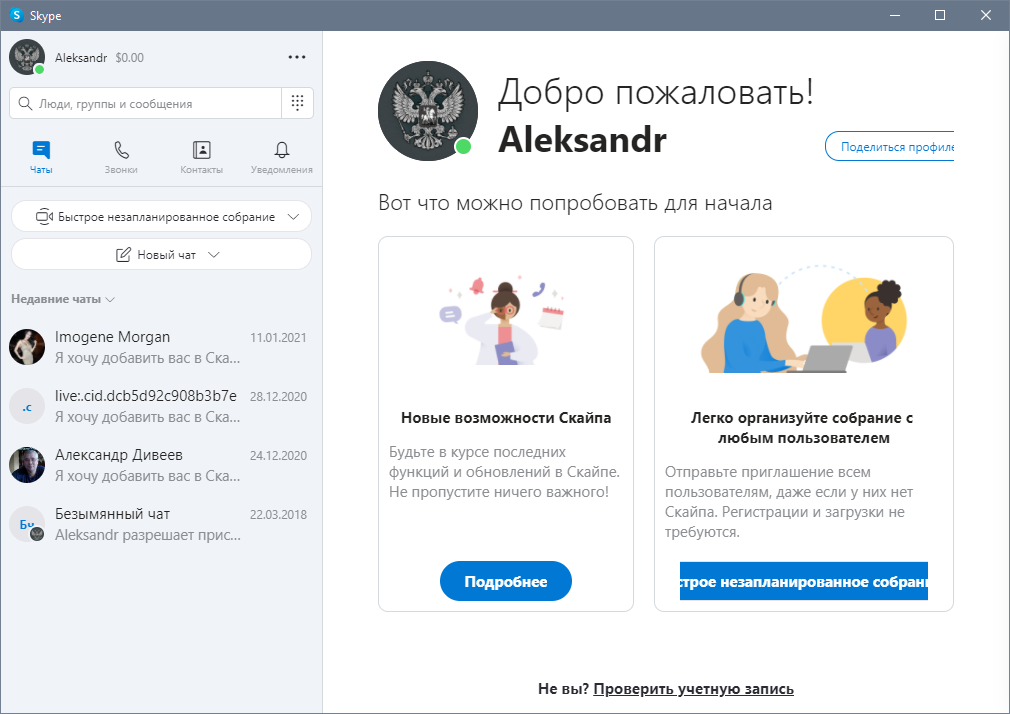Image resolution: width=1010 pixels, height=714 pixels.
Task: Open the Контакты tab
Action: [x=202, y=158]
